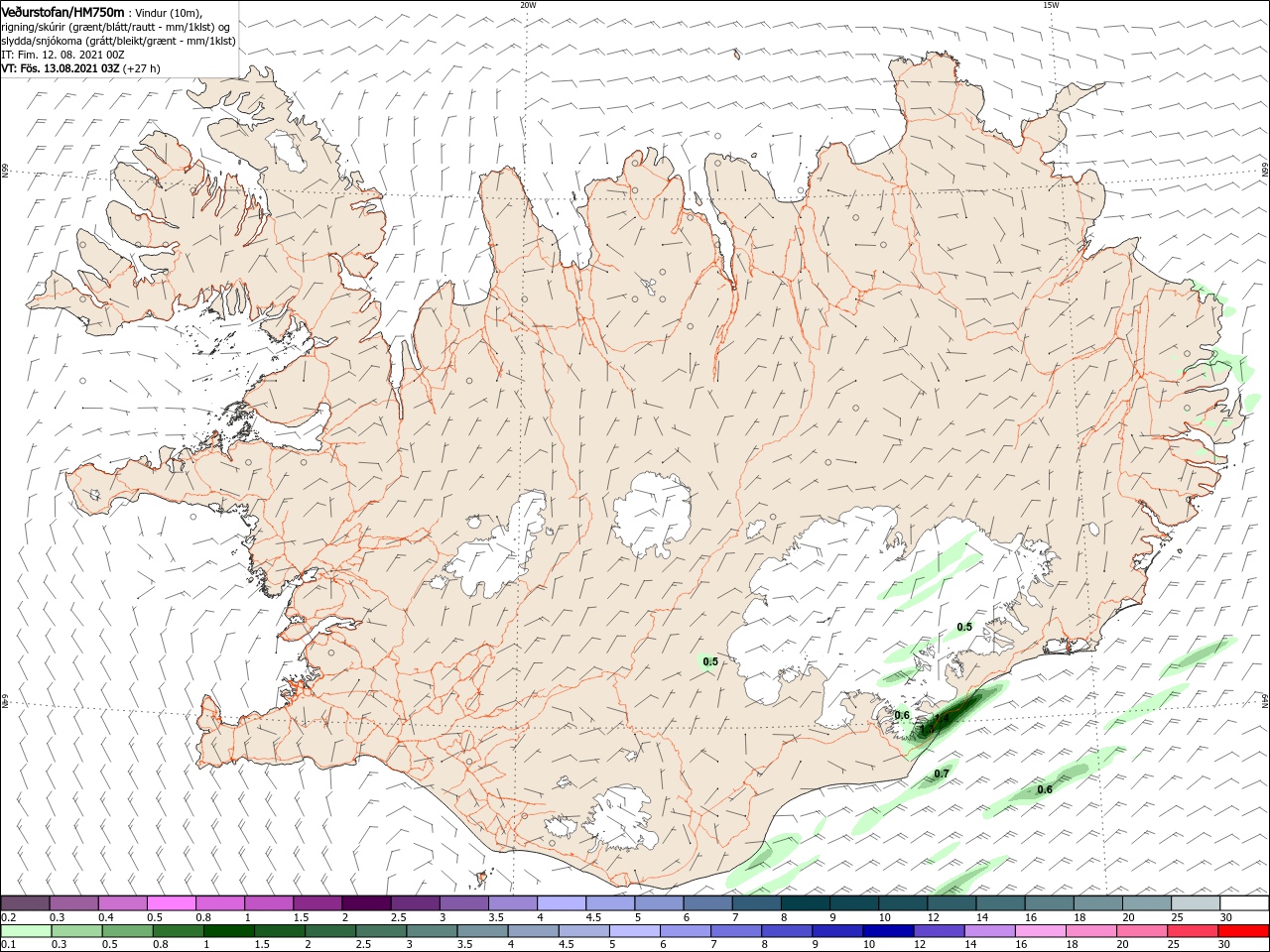This screenshot has height=952, width=1270.
Task: Select the darkest green 1 mm swatch in lower legend
Action: 229,931
